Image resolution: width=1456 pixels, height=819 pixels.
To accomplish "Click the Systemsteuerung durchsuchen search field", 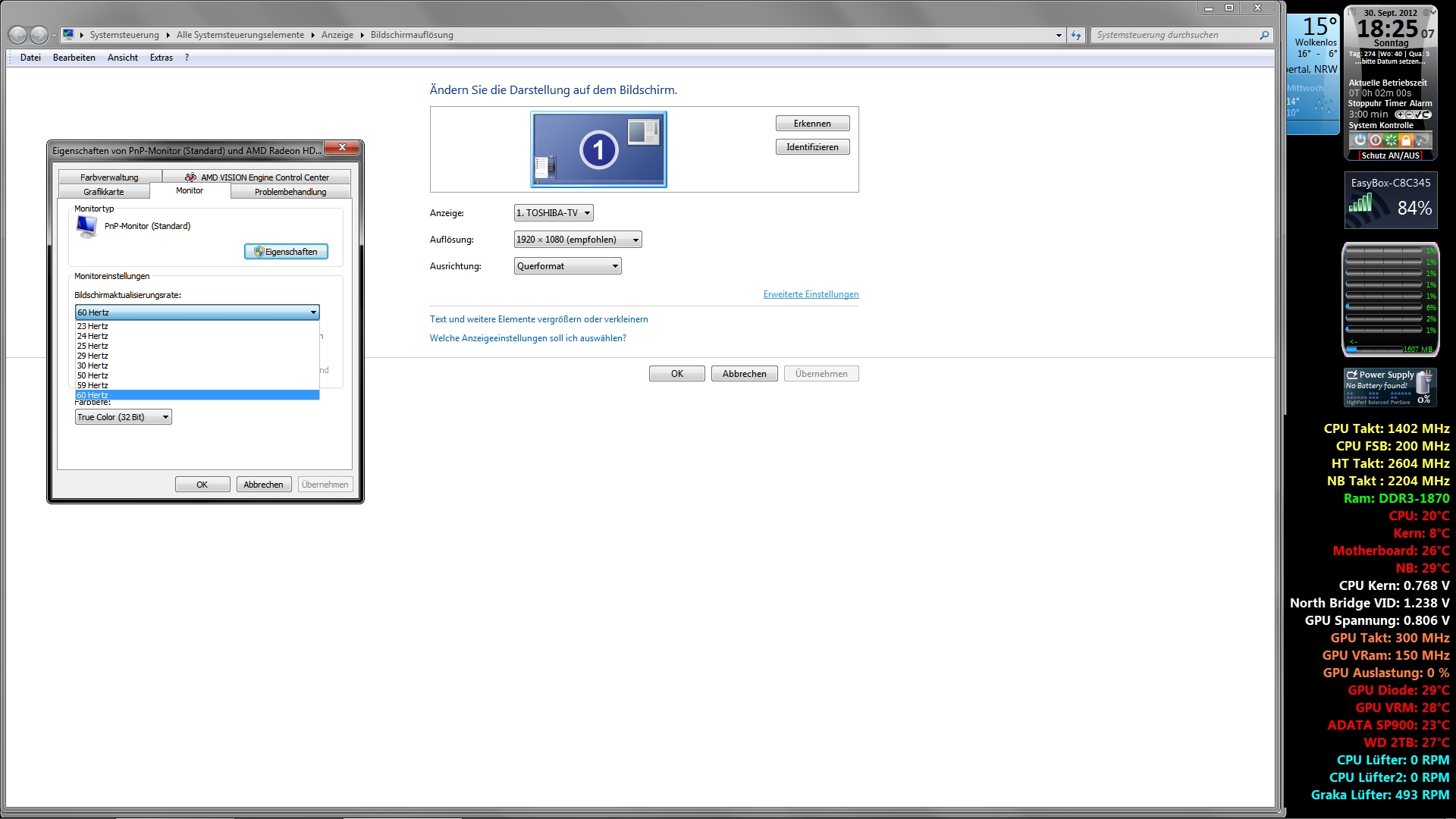I will (x=1172, y=35).
